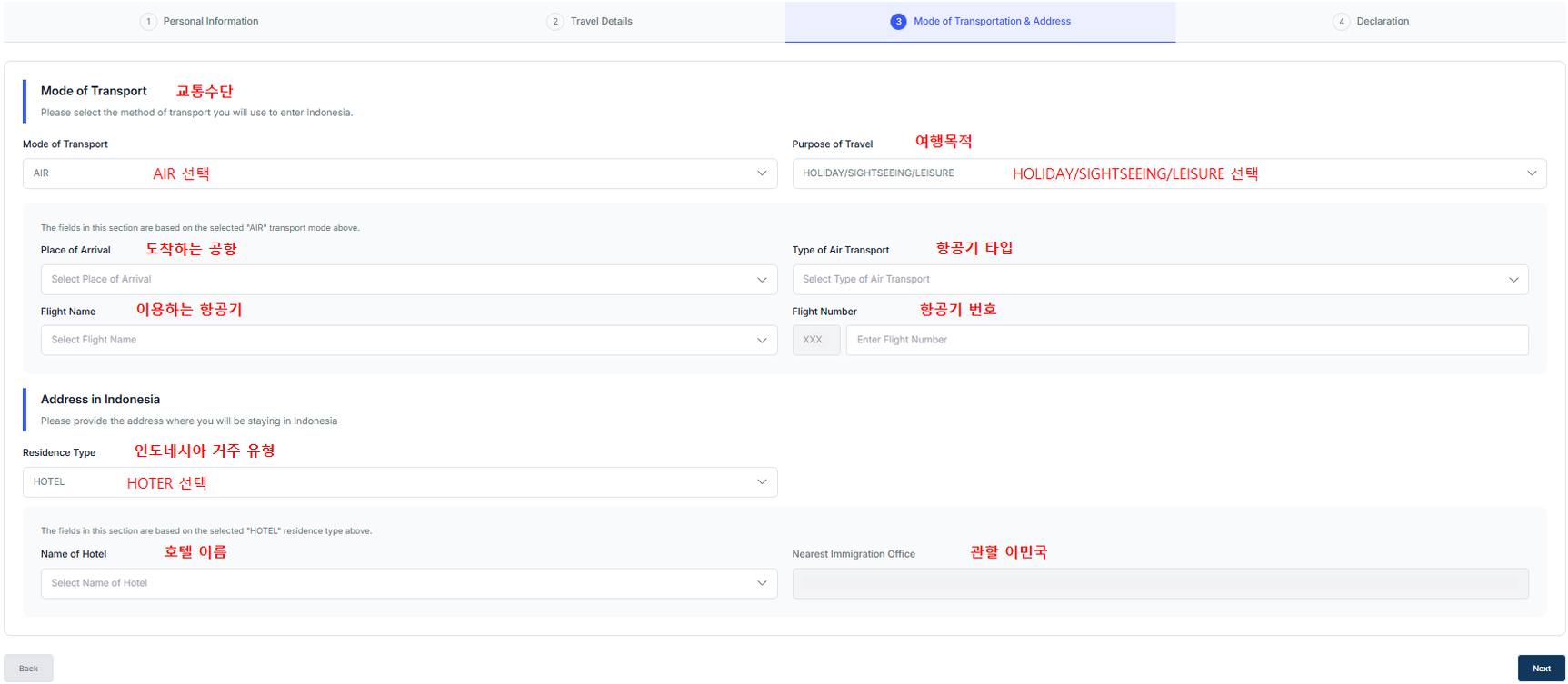The width and height of the screenshot is (1568, 684).
Task: Click the Flight Number label
Action: pos(824,312)
